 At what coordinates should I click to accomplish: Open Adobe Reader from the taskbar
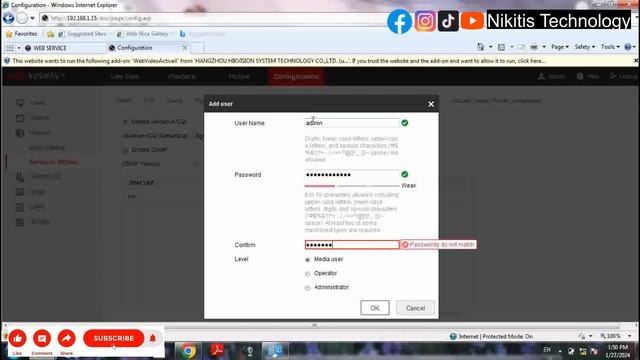click(x=217, y=351)
